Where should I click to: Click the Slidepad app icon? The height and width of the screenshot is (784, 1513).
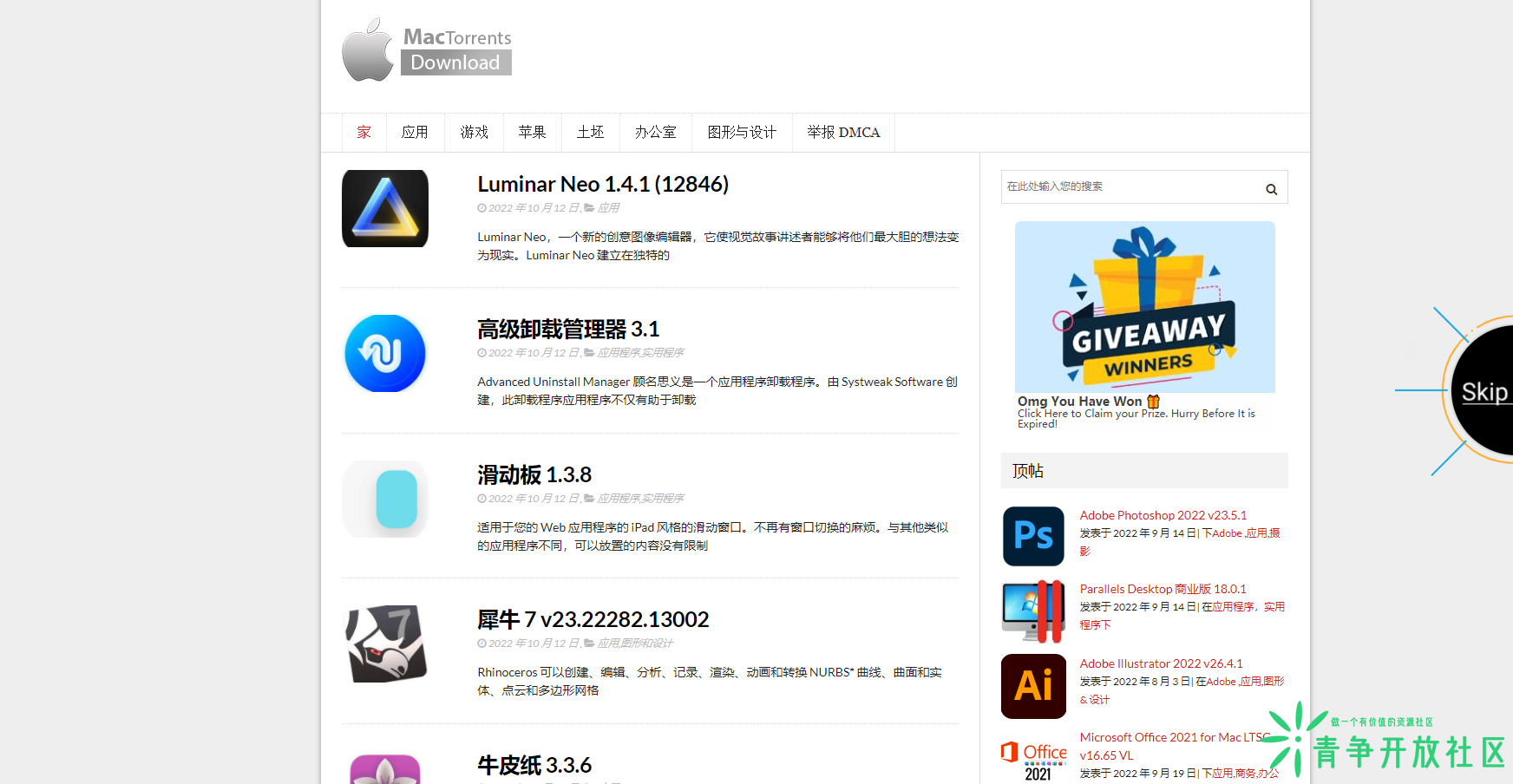tap(385, 499)
